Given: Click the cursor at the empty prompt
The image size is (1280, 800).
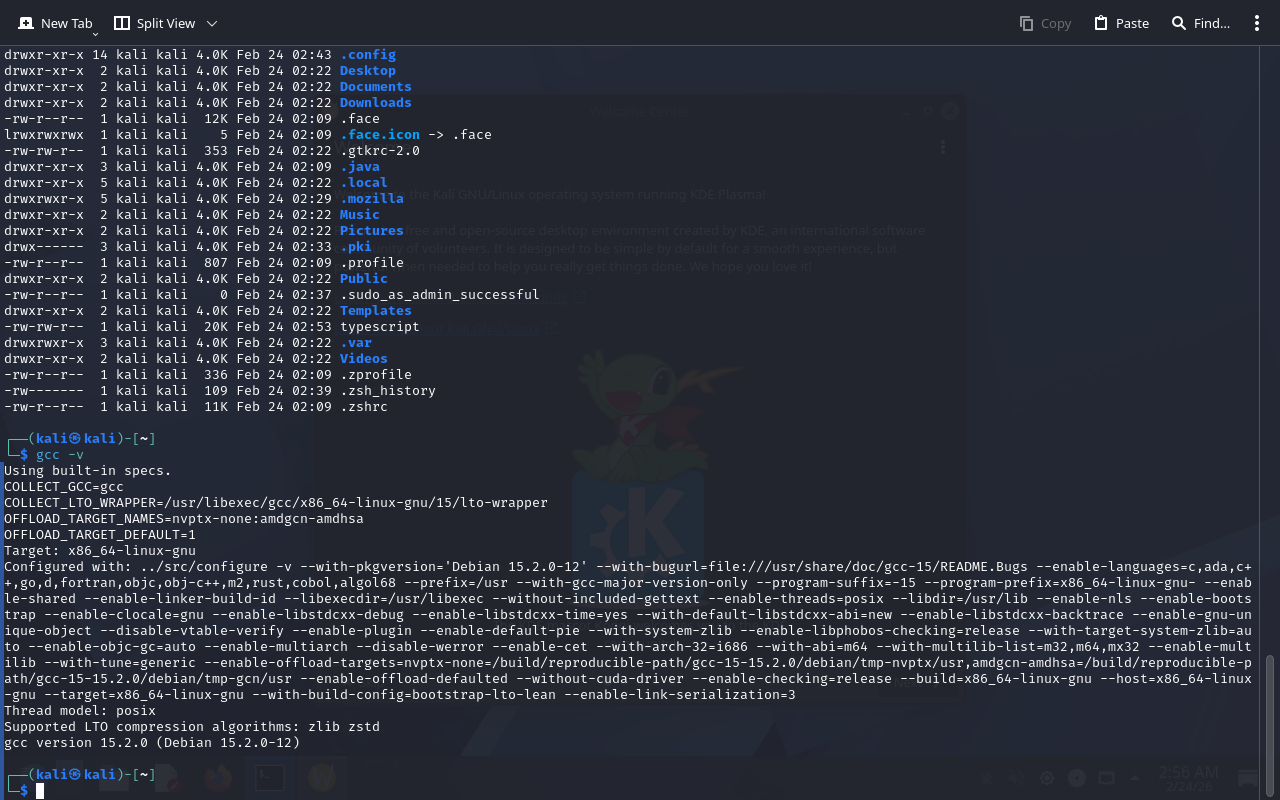Looking at the screenshot, I should 40,791.
